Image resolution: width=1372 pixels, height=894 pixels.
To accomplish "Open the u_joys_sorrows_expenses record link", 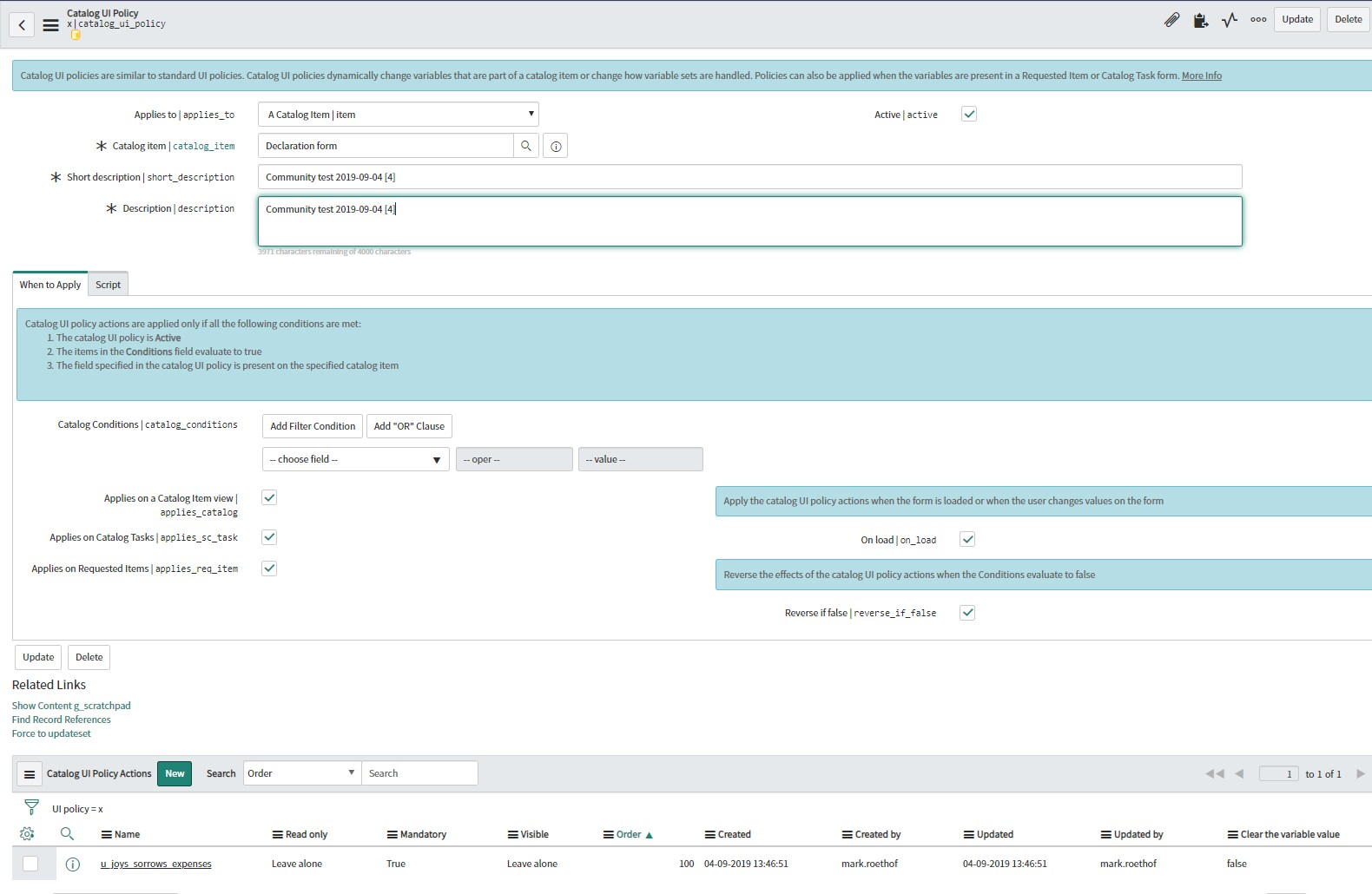I will click(x=156, y=864).
